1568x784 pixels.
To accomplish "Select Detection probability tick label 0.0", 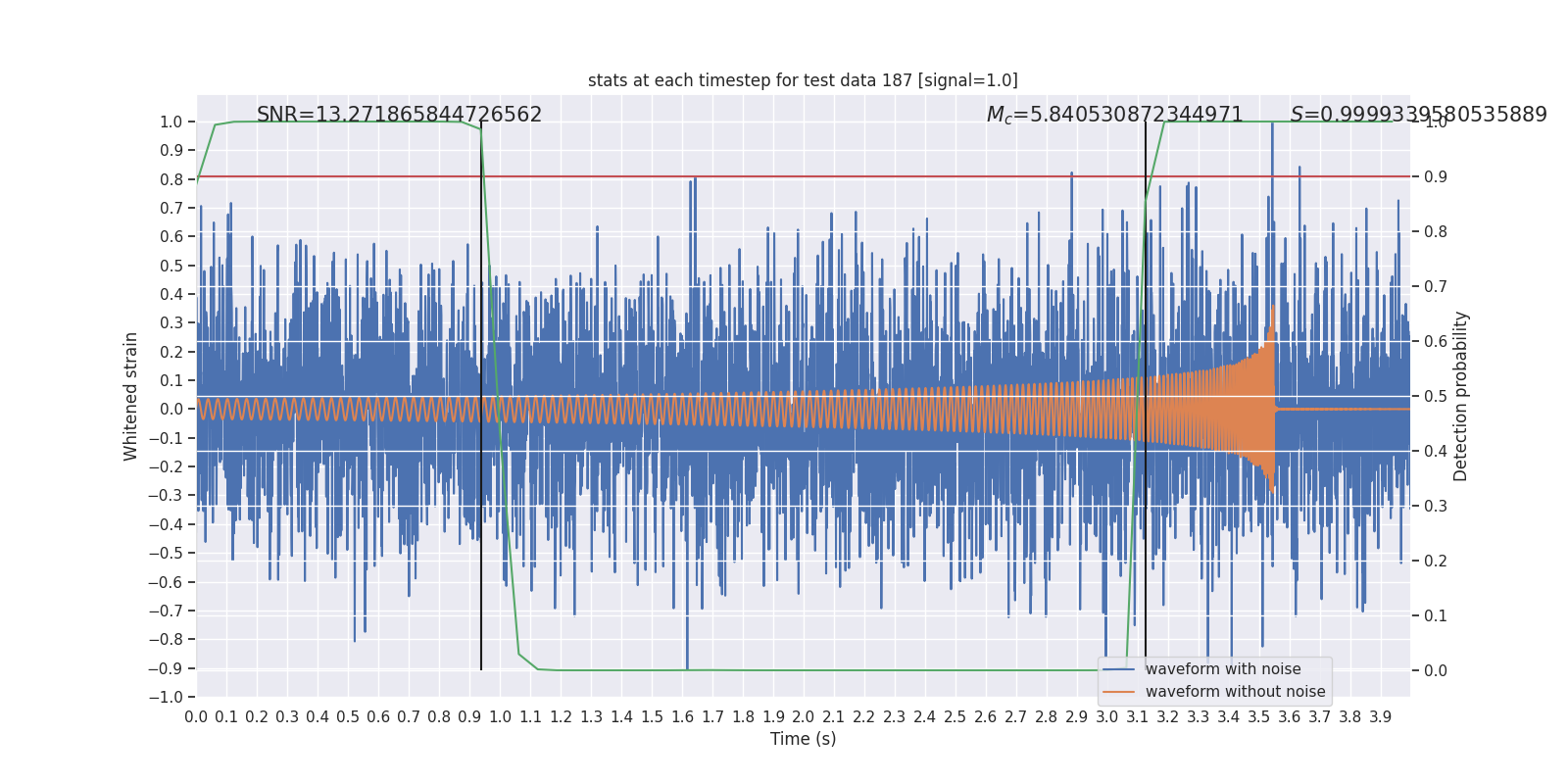I will [x=1436, y=671].
